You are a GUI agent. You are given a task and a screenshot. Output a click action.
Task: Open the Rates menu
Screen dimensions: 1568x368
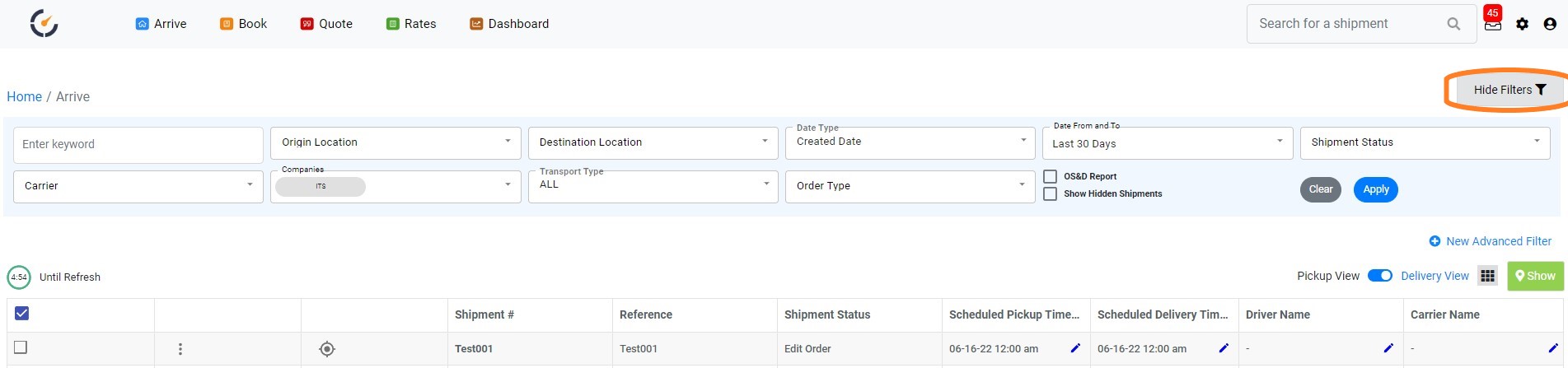[x=411, y=24]
